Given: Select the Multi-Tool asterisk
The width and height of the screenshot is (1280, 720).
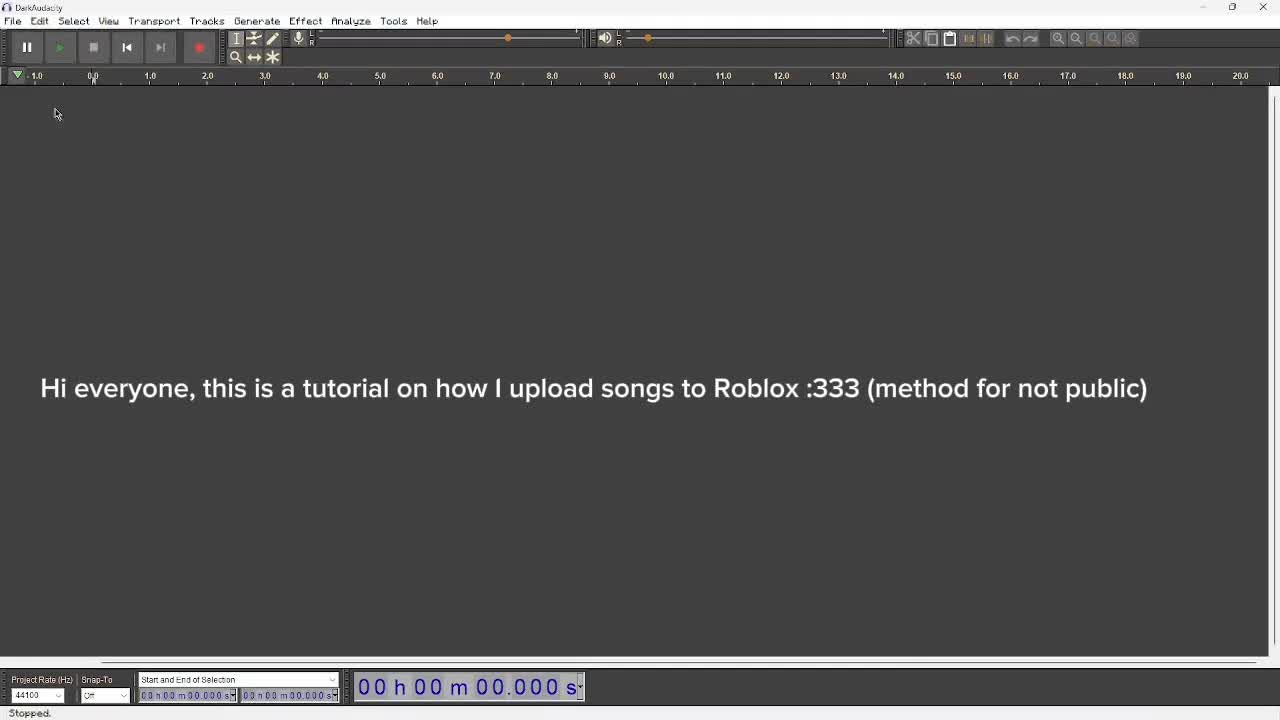Looking at the screenshot, I should click(272, 57).
